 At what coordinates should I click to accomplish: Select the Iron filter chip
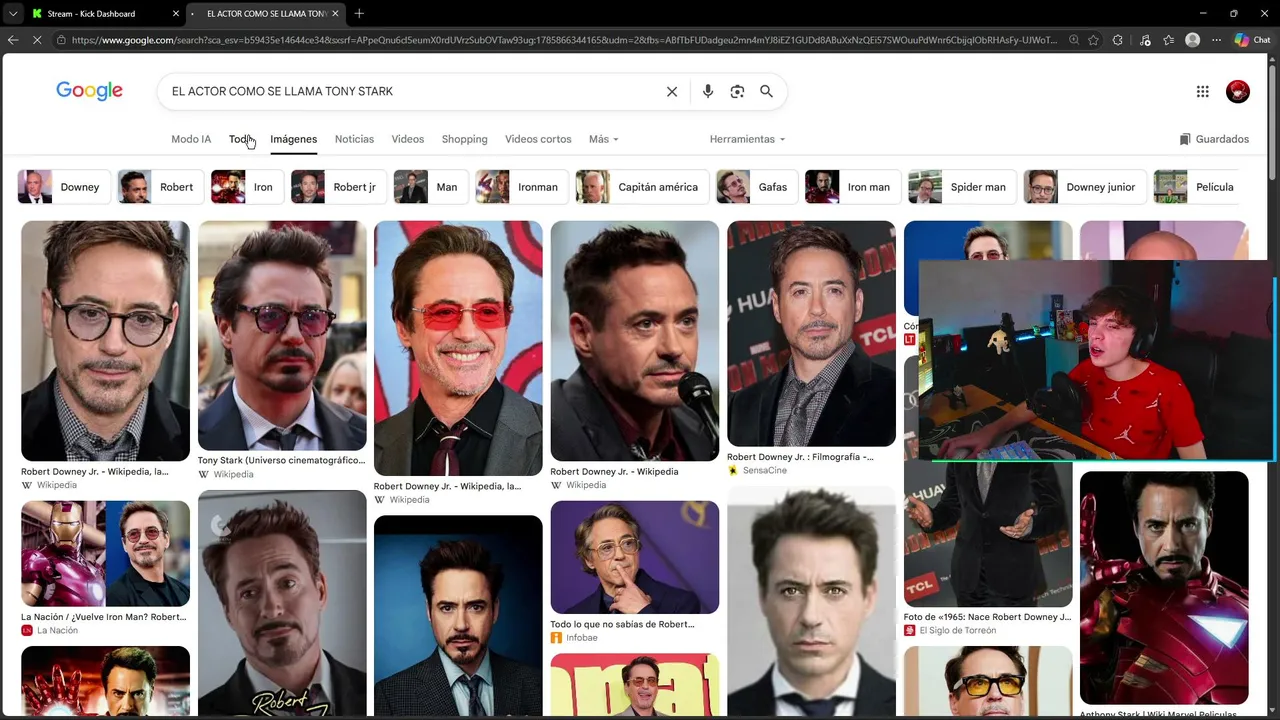click(248, 187)
